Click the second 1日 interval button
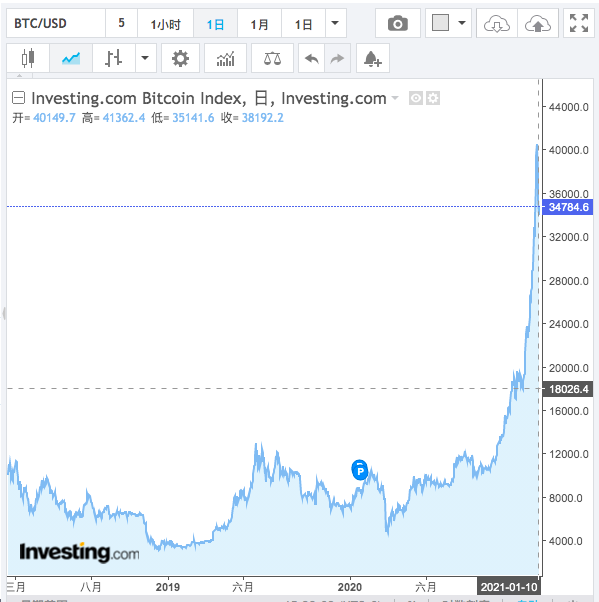Image resolution: width=599 pixels, height=602 pixels. click(x=303, y=23)
